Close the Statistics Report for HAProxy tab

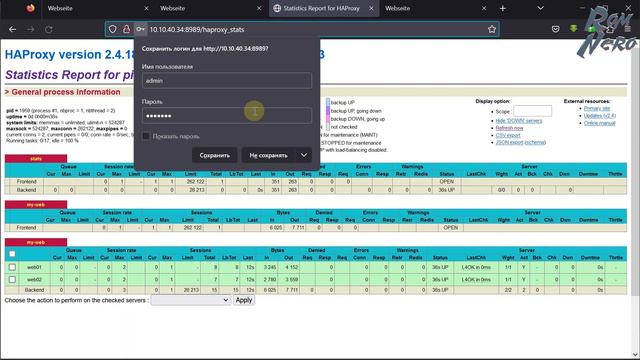pyautogui.click(x=371, y=8)
